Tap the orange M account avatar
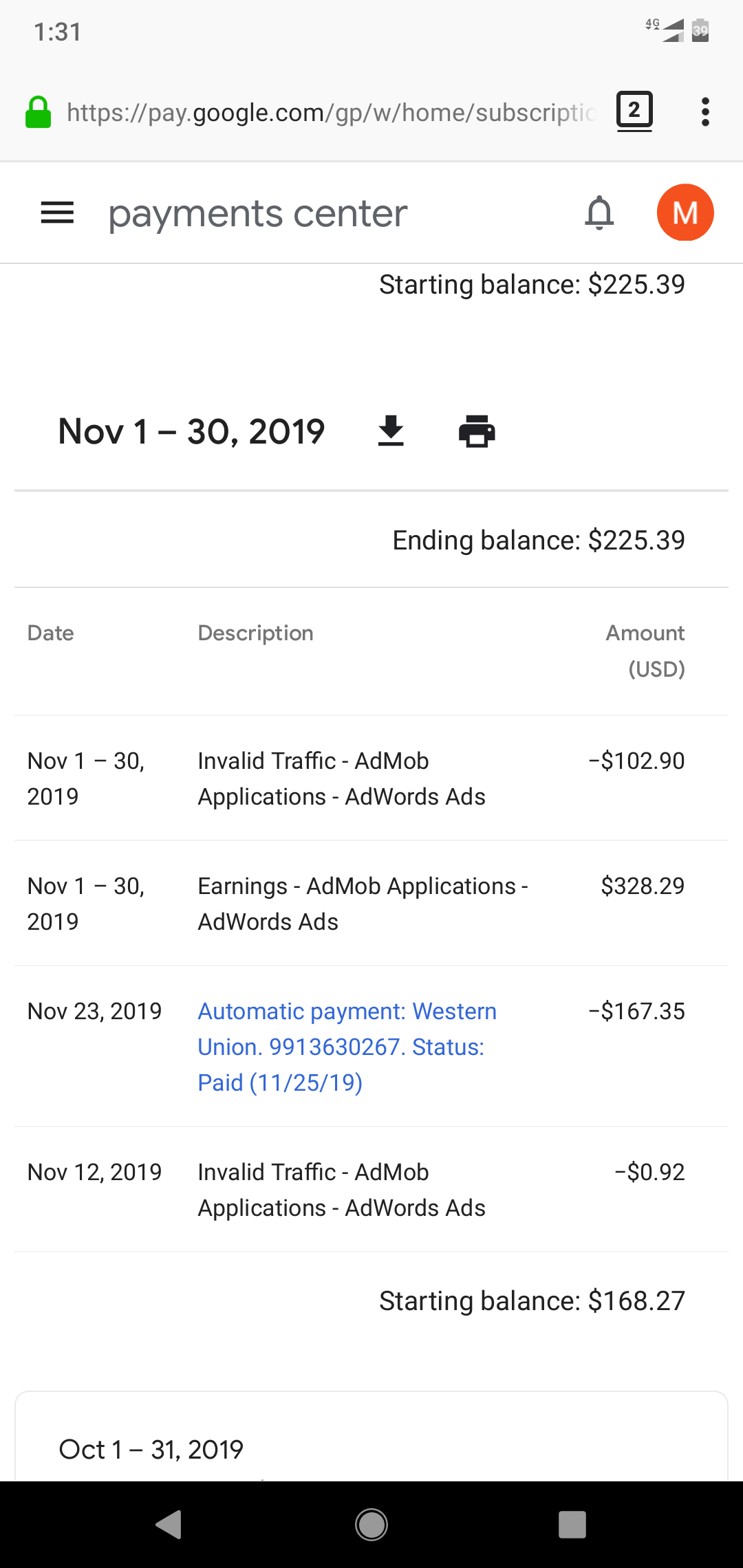Viewport: 743px width, 1568px height. [x=685, y=213]
